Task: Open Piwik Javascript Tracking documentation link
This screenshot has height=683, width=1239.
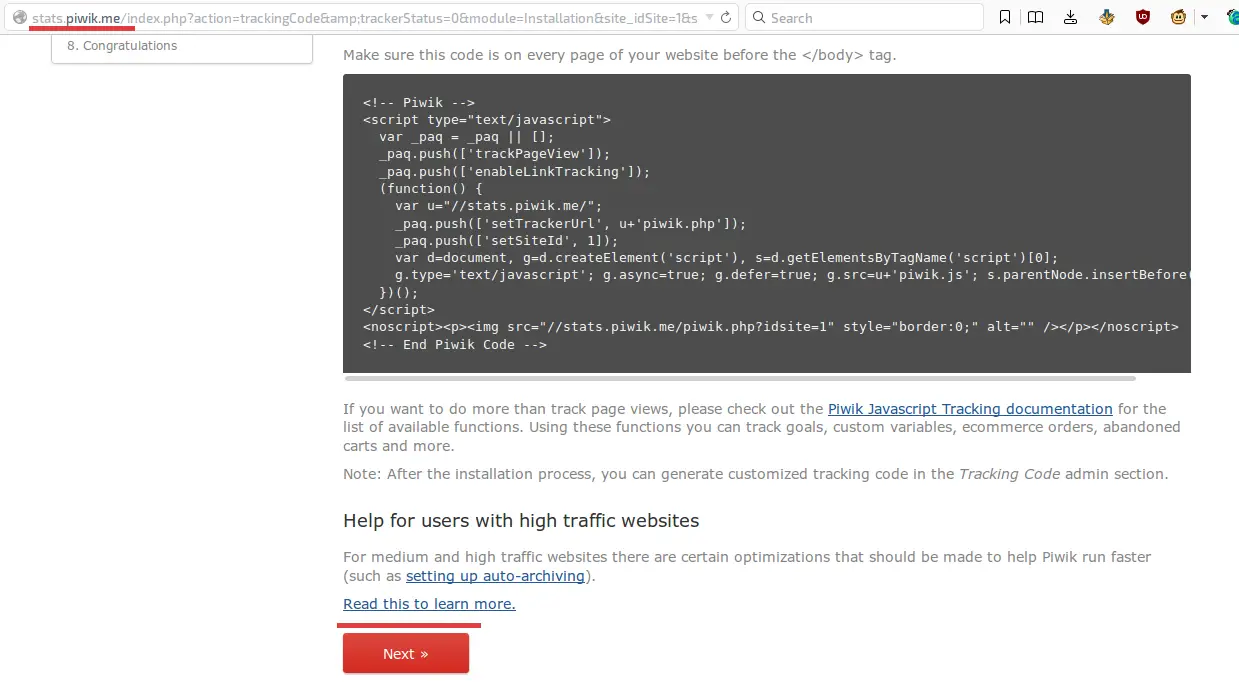Action: click(x=970, y=409)
